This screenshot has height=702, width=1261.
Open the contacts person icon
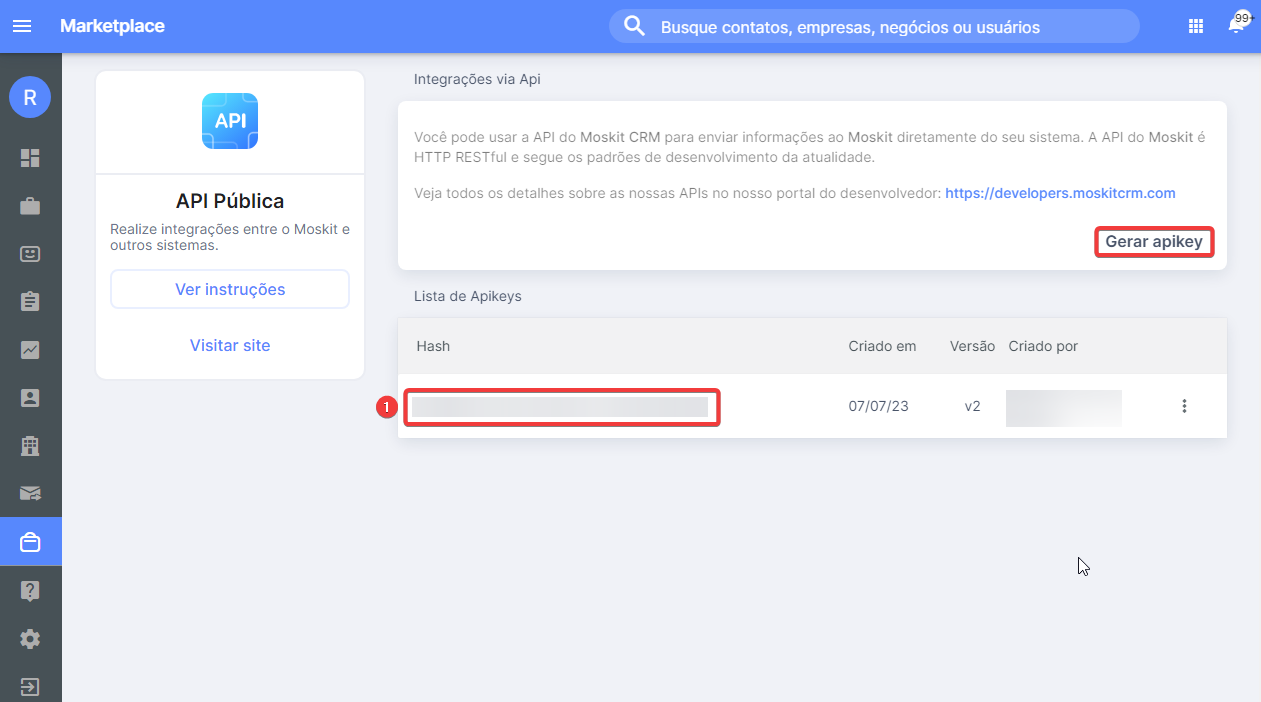(x=30, y=398)
